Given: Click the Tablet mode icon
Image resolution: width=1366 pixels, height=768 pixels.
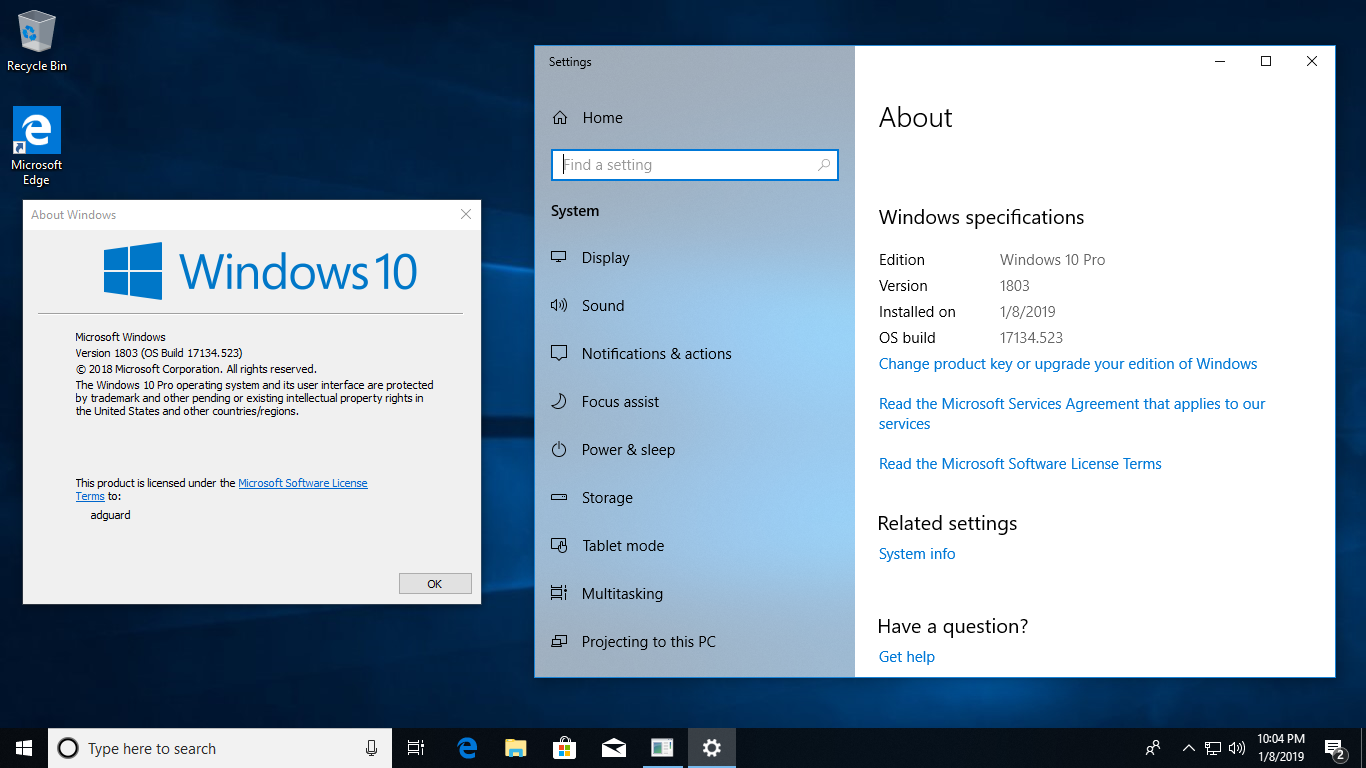Looking at the screenshot, I should tap(559, 546).
